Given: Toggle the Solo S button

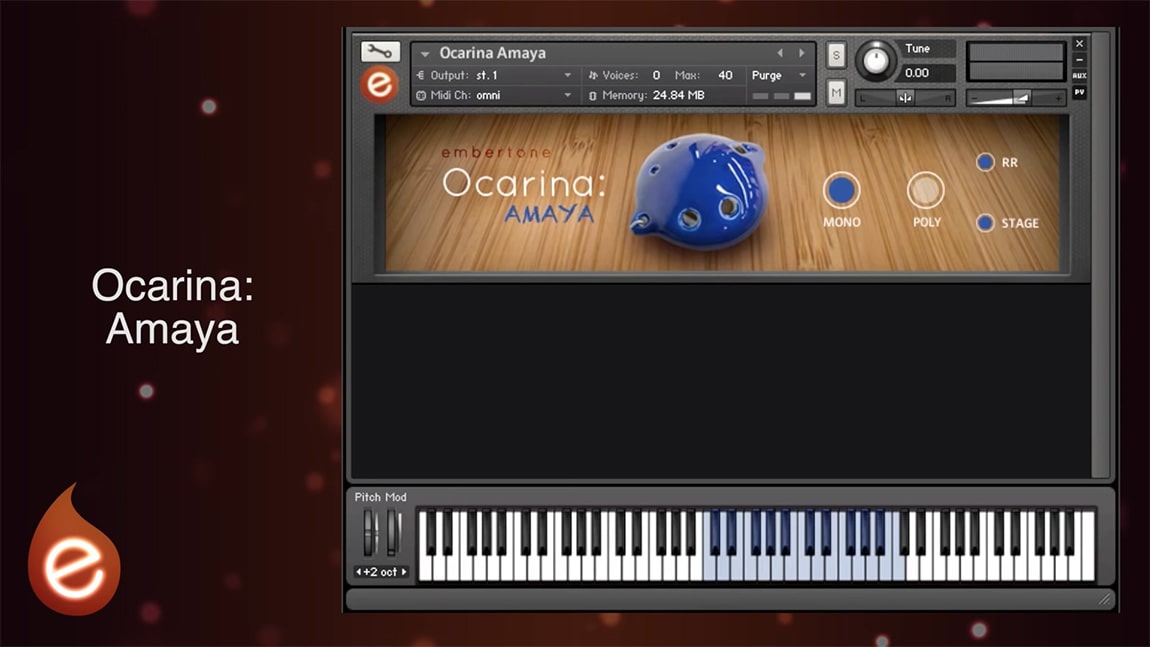Looking at the screenshot, I should click(x=836, y=55).
